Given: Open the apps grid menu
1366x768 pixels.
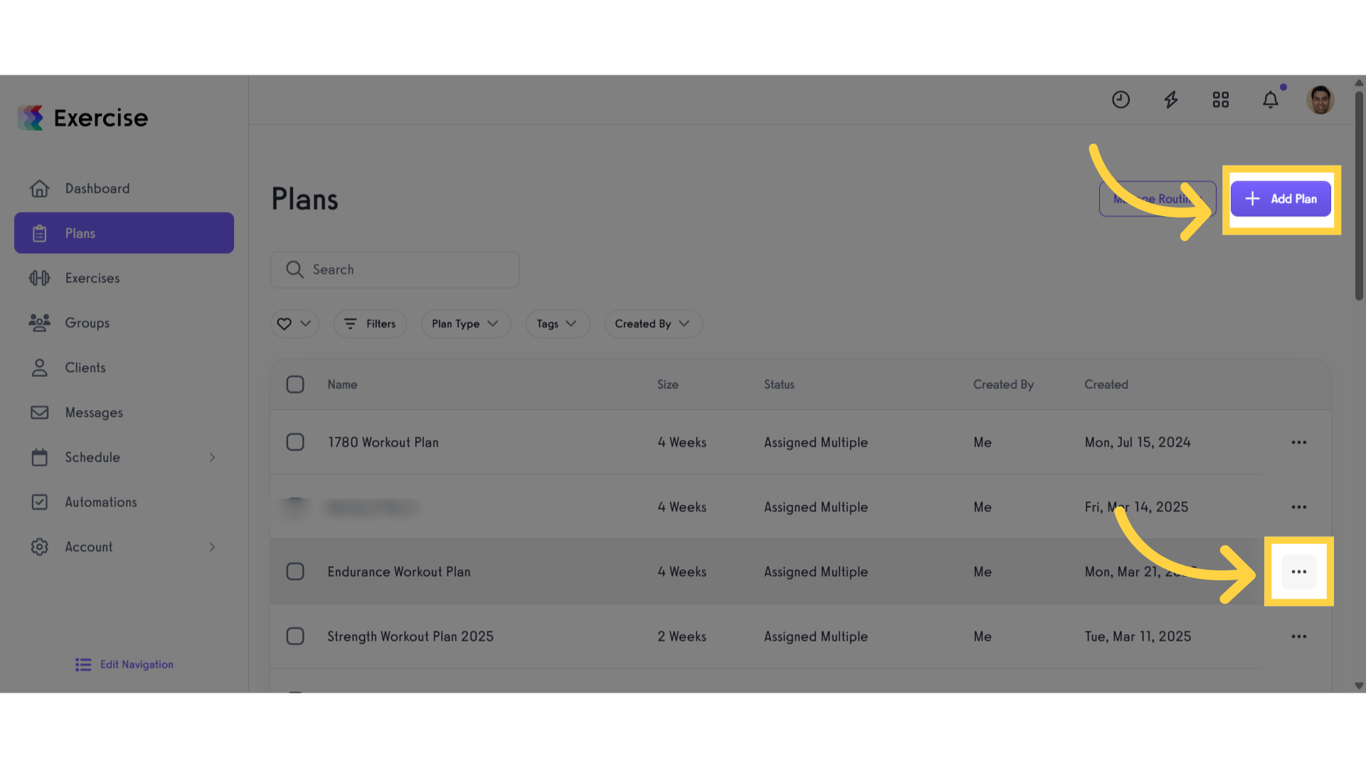Looking at the screenshot, I should 1220,99.
